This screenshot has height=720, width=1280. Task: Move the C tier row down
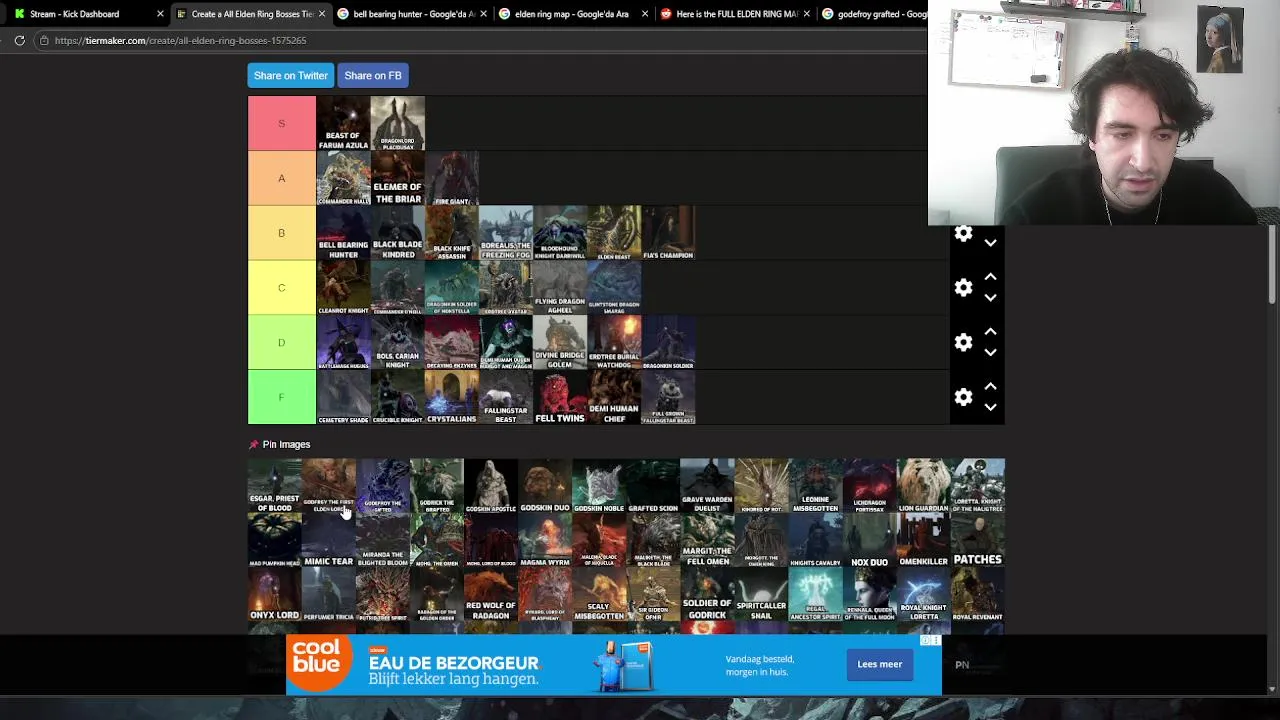990,298
